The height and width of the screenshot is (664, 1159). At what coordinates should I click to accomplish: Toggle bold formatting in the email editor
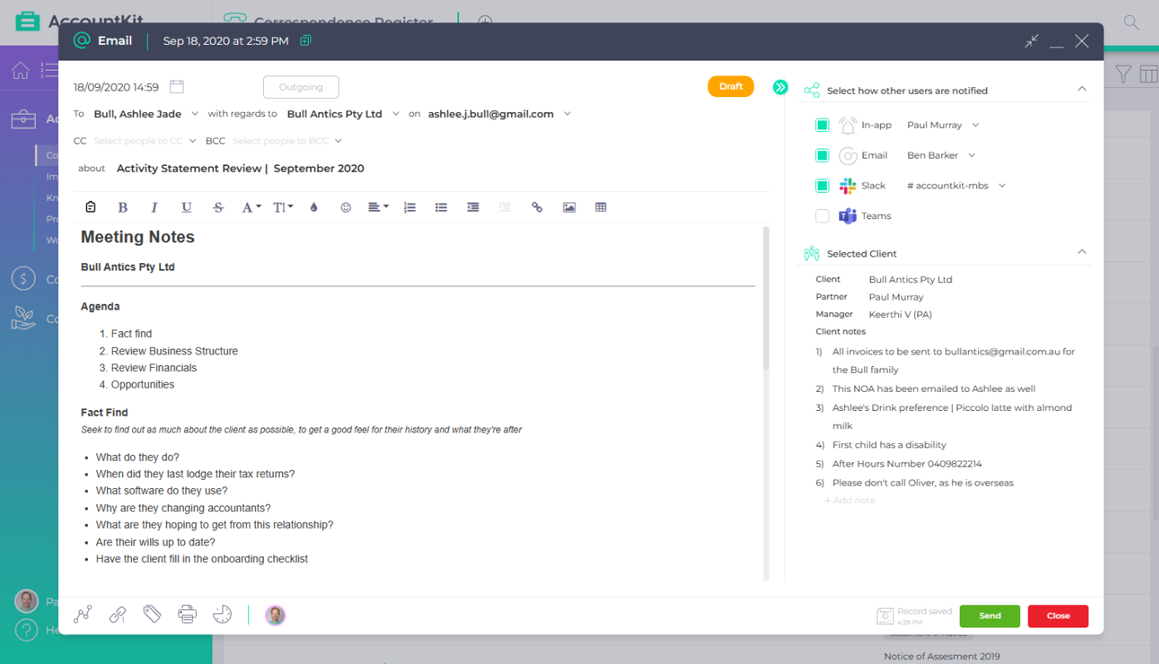(123, 207)
